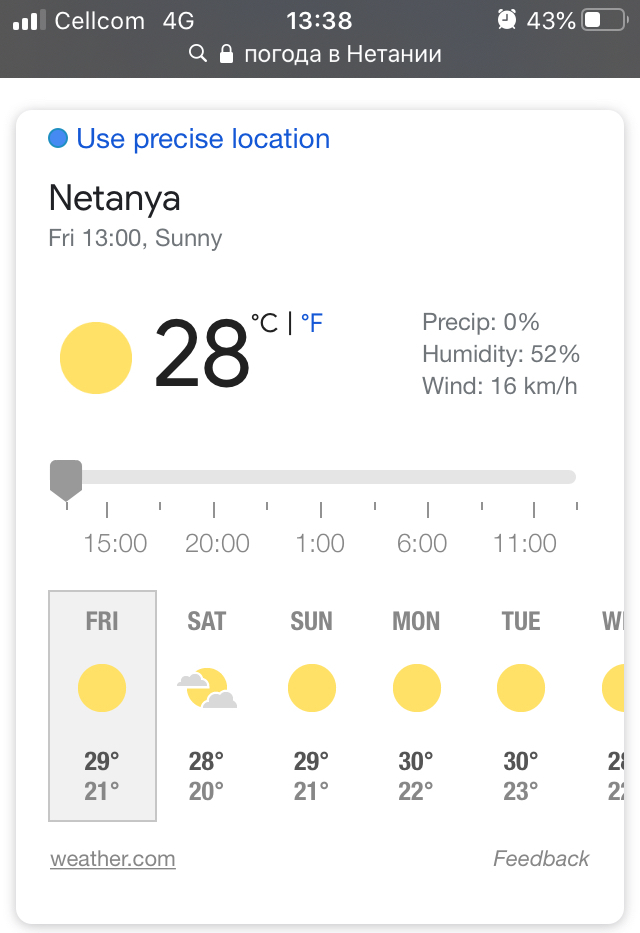
Task: Tap the large sunny weather icon
Action: pos(96,358)
